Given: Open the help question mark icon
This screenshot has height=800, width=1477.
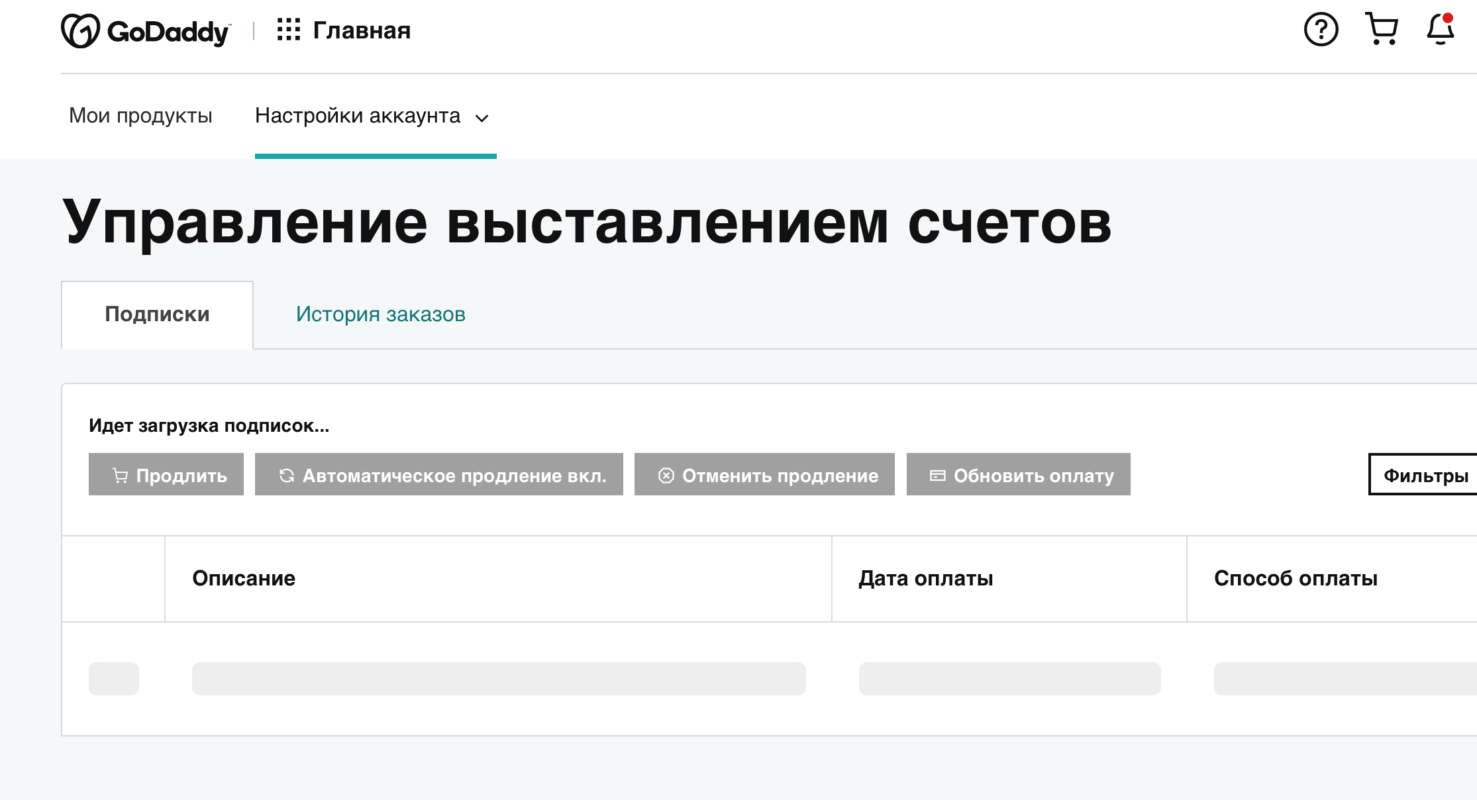Looking at the screenshot, I should click(x=1321, y=29).
